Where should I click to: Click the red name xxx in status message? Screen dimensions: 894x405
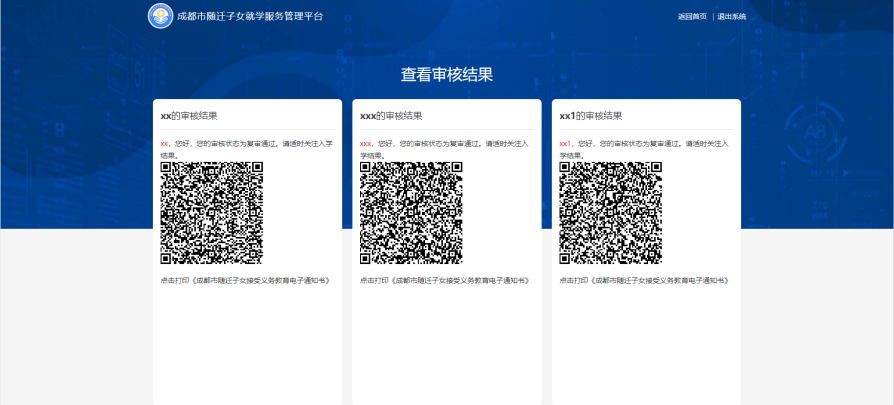365,144
